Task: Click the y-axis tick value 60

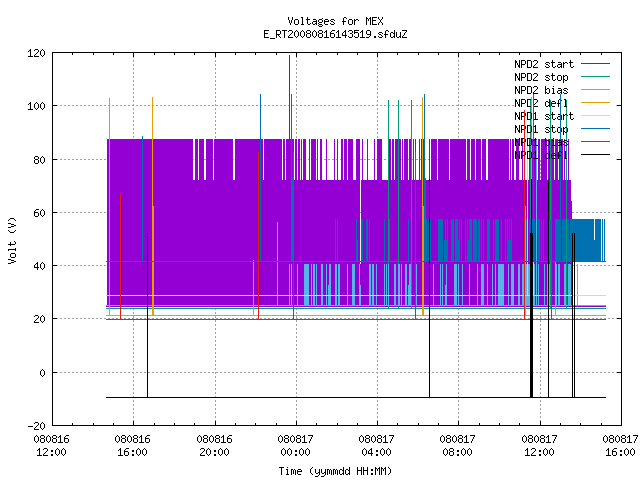Action: [x=39, y=213]
